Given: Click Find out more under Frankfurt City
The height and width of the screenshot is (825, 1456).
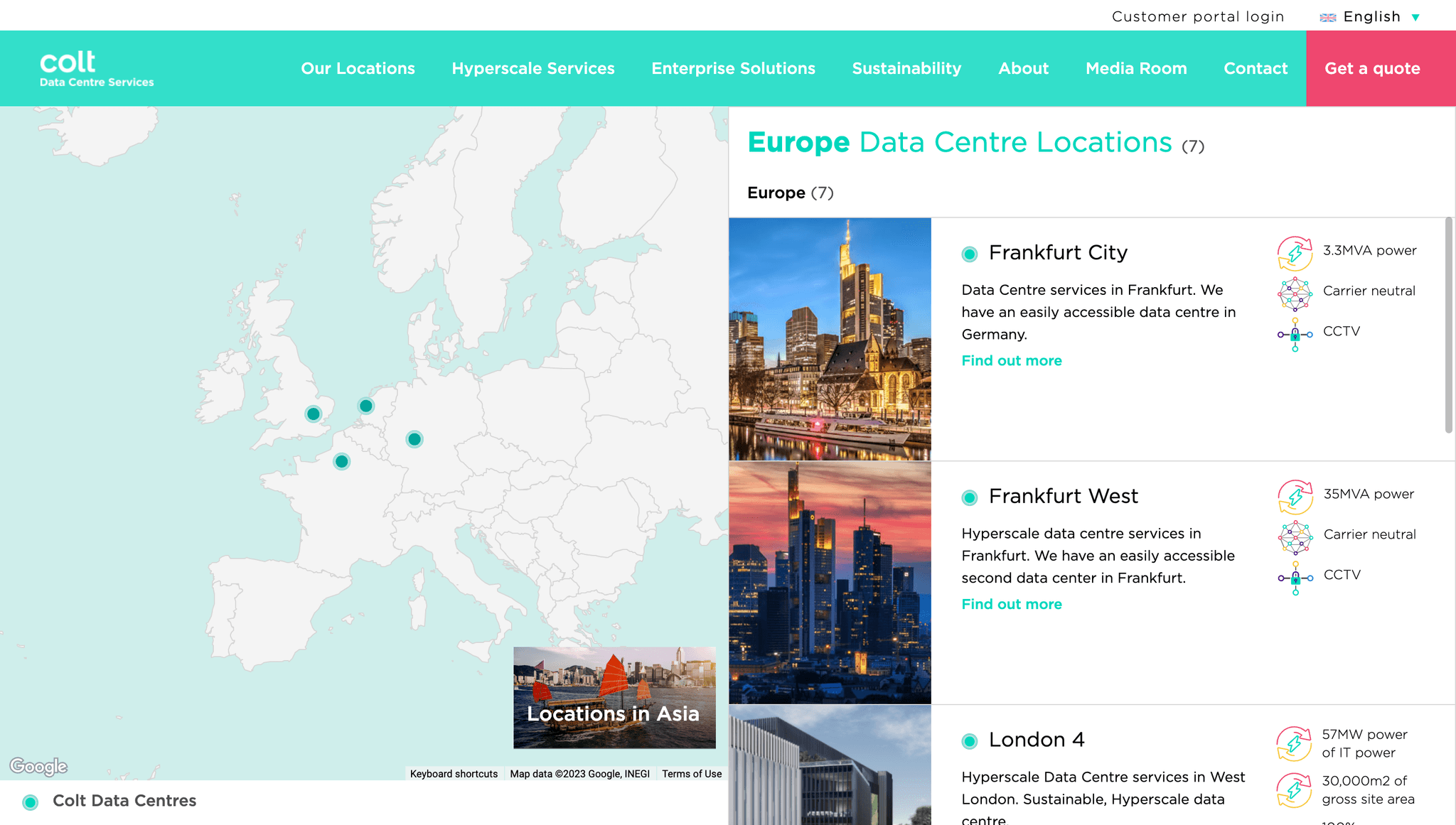Looking at the screenshot, I should pyautogui.click(x=1011, y=360).
